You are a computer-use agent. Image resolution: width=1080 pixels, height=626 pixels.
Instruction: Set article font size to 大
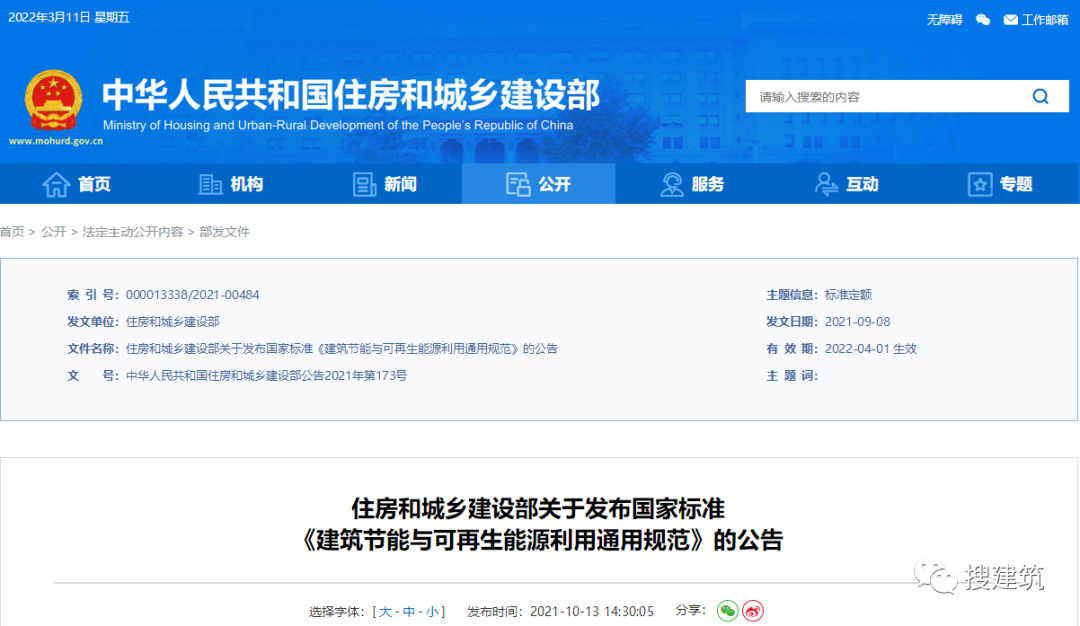tap(385, 611)
